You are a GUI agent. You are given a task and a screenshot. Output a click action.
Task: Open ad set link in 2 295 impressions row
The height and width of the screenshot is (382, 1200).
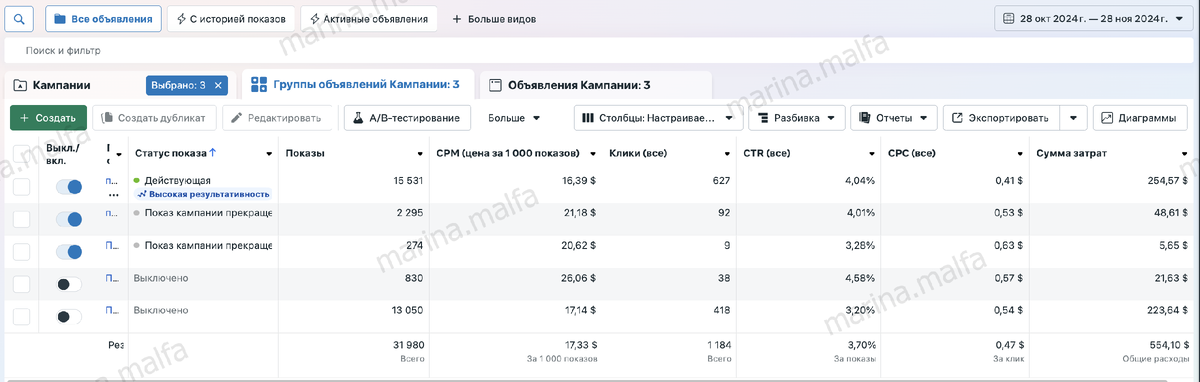click(x=111, y=213)
